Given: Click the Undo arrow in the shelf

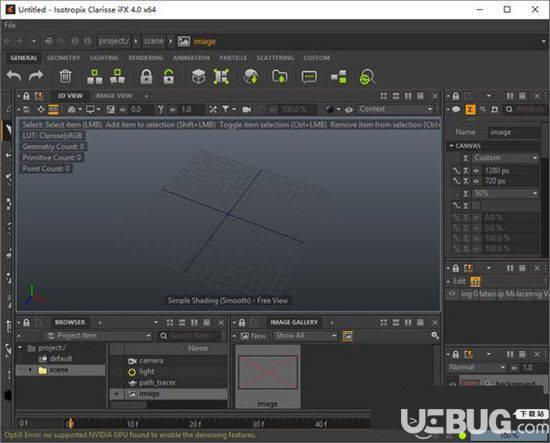Looking at the screenshot, I should pos(14,76).
